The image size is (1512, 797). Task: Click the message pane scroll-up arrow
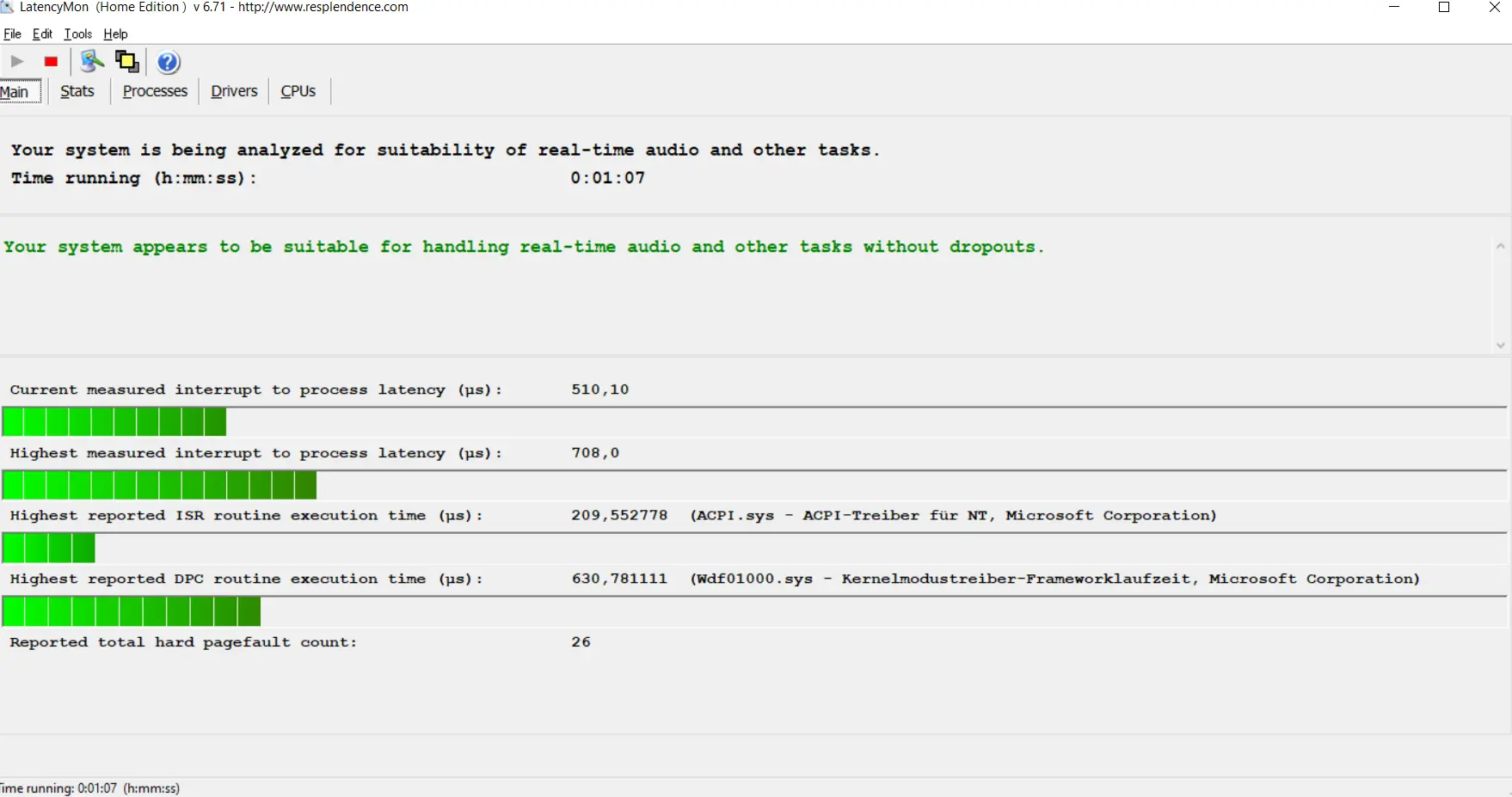1501,247
